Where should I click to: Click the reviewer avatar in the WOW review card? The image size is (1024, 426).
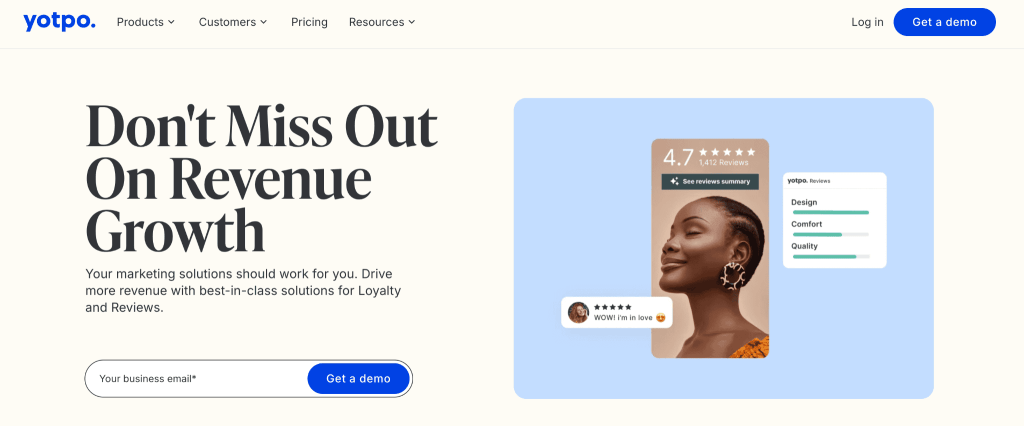[579, 312]
